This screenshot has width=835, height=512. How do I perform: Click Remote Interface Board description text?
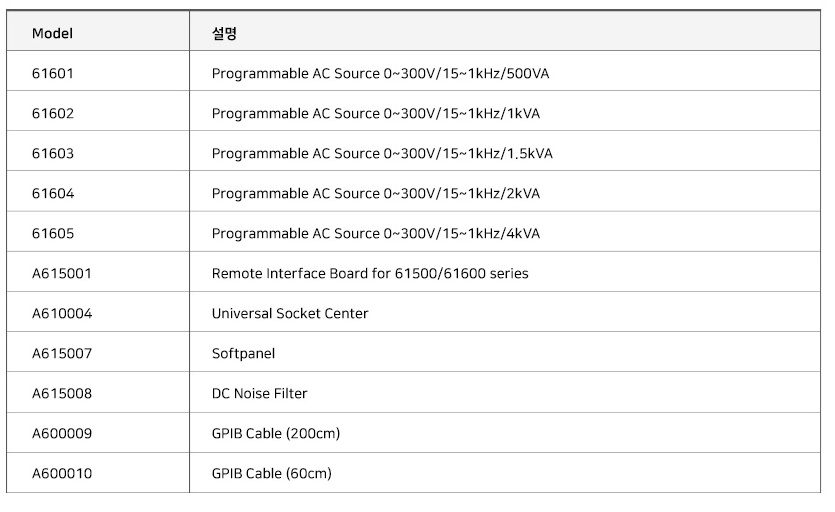click(x=370, y=273)
